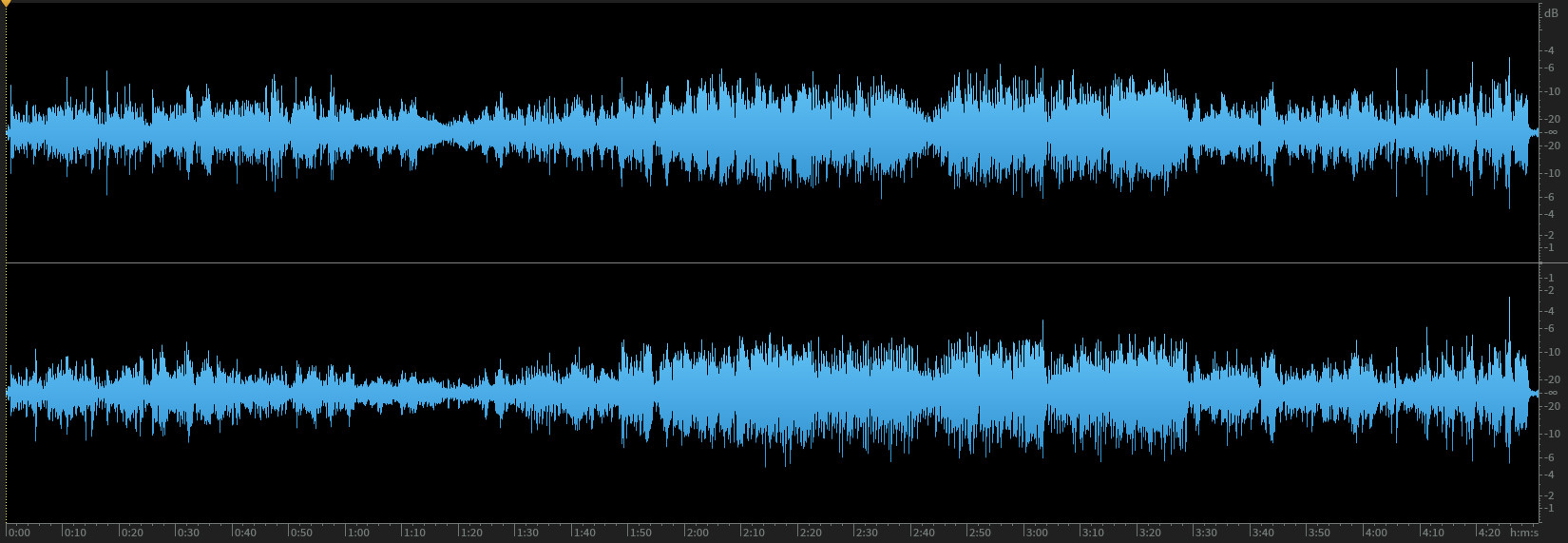Jump to 3:00 on the time ruler

1037,533
